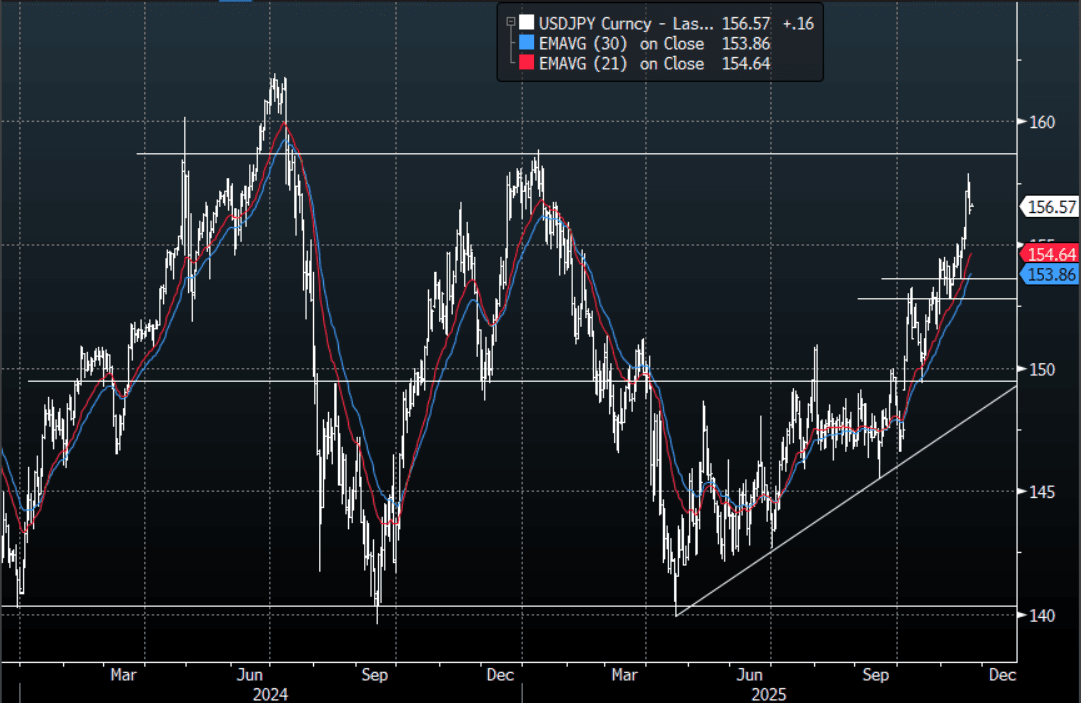Collapse the USDJPY legend tree box
The height and width of the screenshot is (703, 1081).
coord(510,22)
